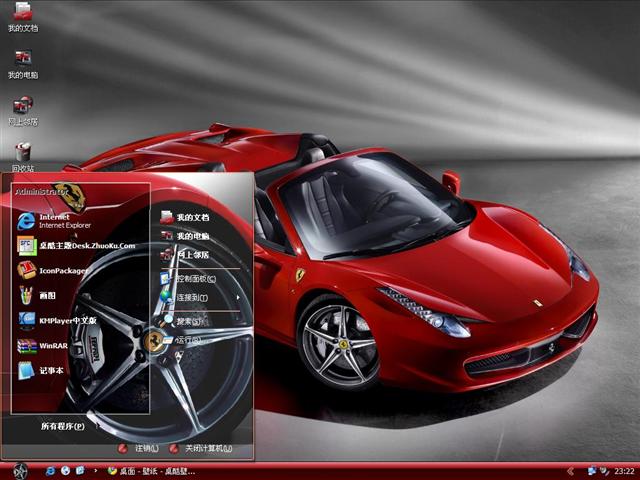Screen dimensions: 640x480
Task: Open IconPackager from the Start menu
Action: (64, 270)
